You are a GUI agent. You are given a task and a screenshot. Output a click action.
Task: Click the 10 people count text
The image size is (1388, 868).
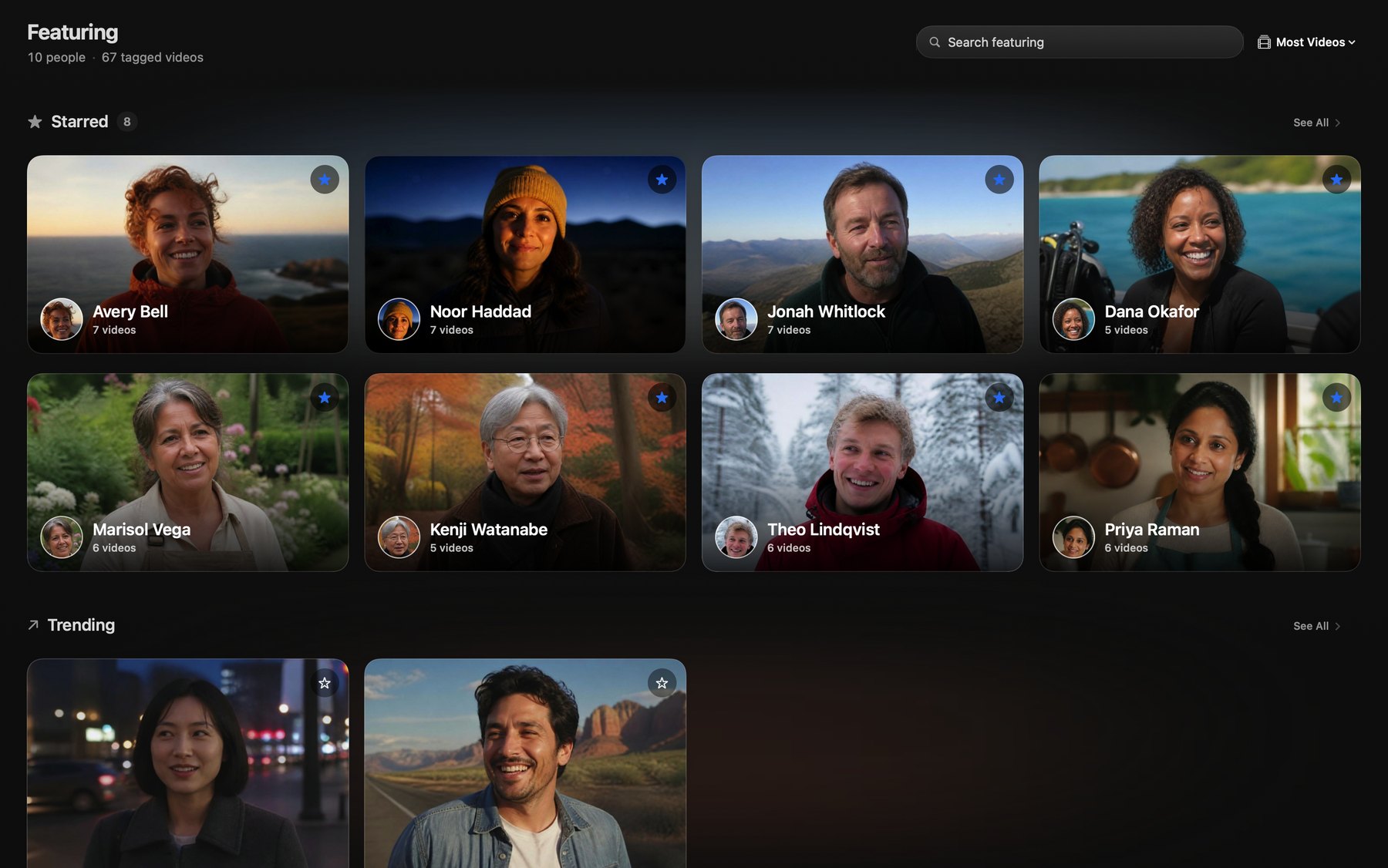(x=56, y=57)
